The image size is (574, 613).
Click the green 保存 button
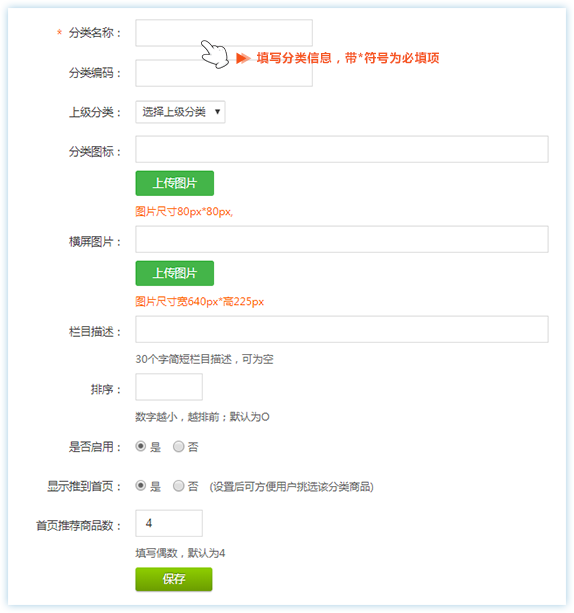(174, 579)
